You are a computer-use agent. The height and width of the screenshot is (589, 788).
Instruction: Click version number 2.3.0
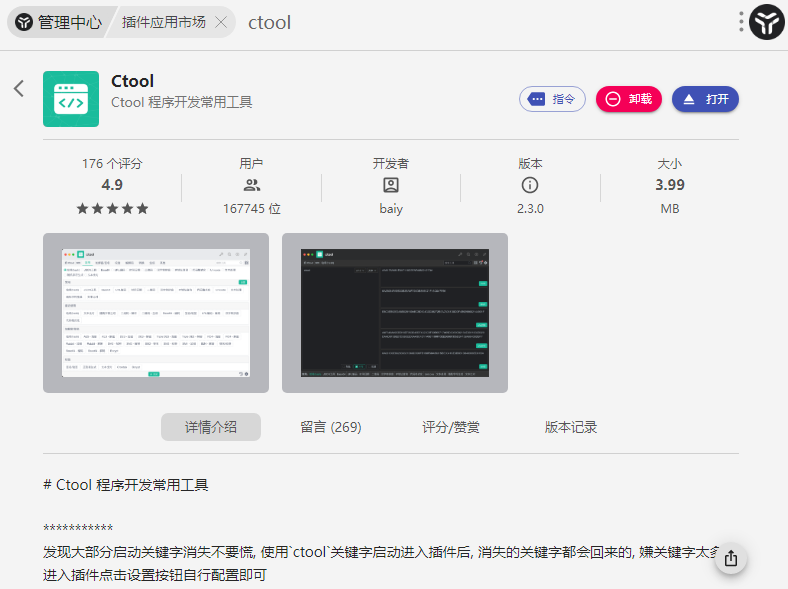tap(530, 209)
